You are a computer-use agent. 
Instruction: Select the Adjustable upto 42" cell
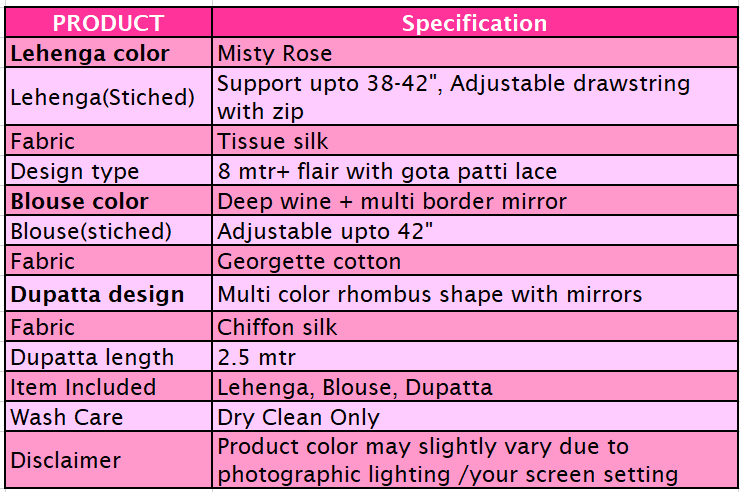pyautogui.click(x=475, y=230)
